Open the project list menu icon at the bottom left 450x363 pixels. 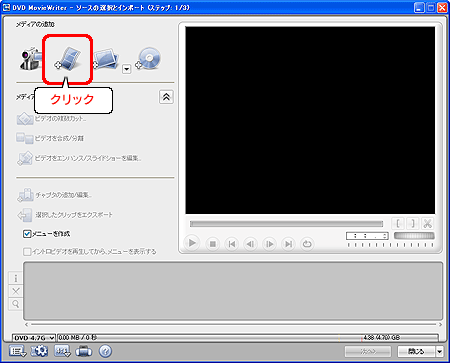[x=17, y=351]
